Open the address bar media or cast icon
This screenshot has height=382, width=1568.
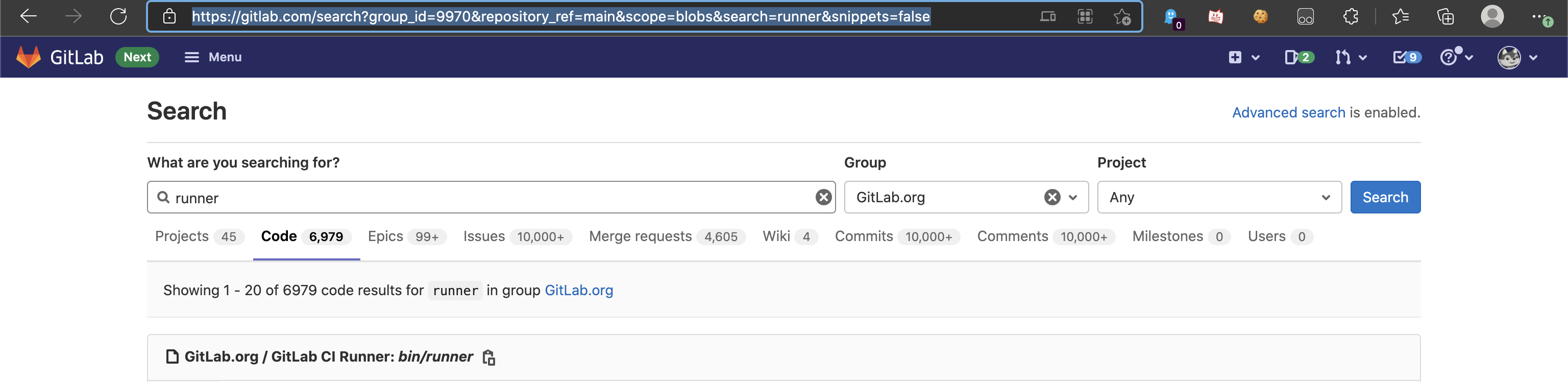[1047, 16]
